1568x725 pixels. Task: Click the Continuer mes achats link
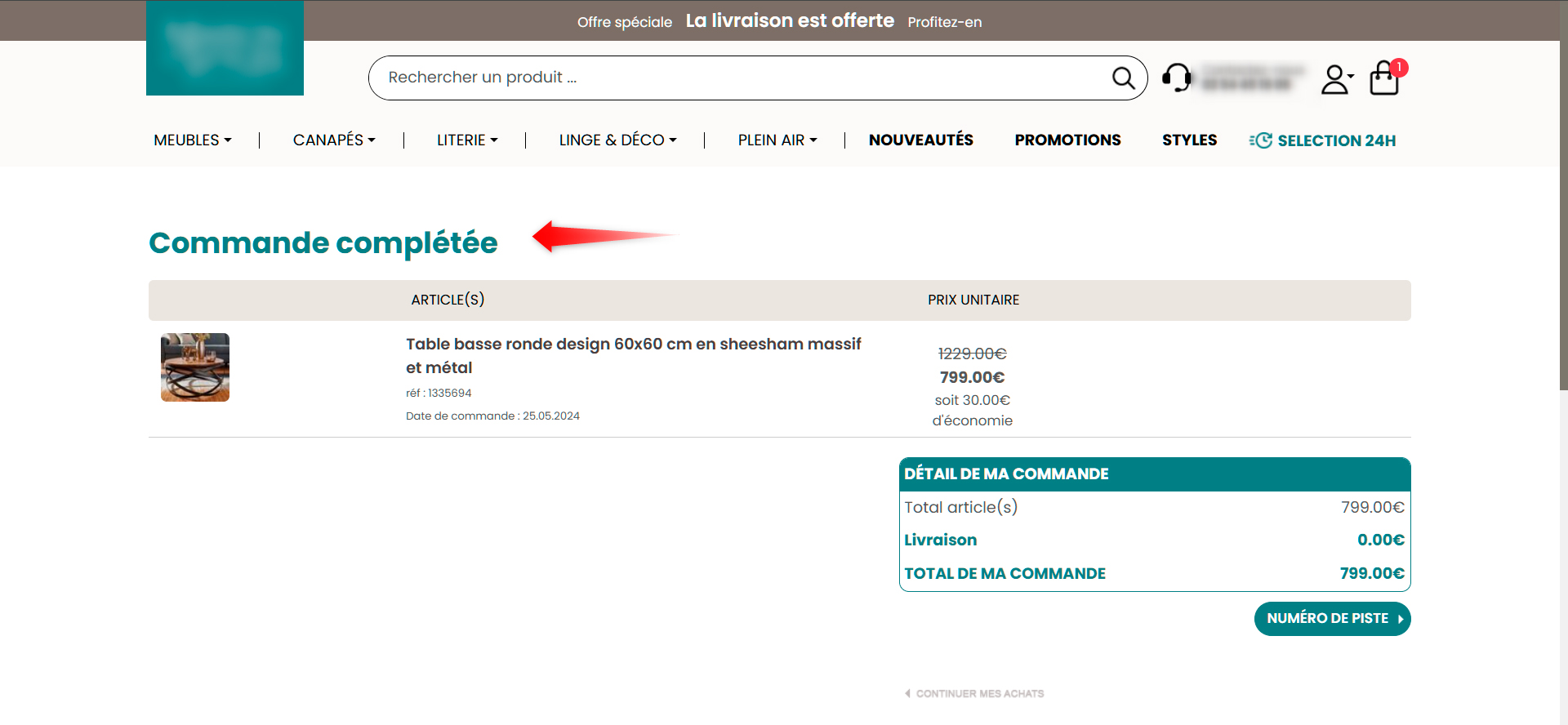(978, 694)
